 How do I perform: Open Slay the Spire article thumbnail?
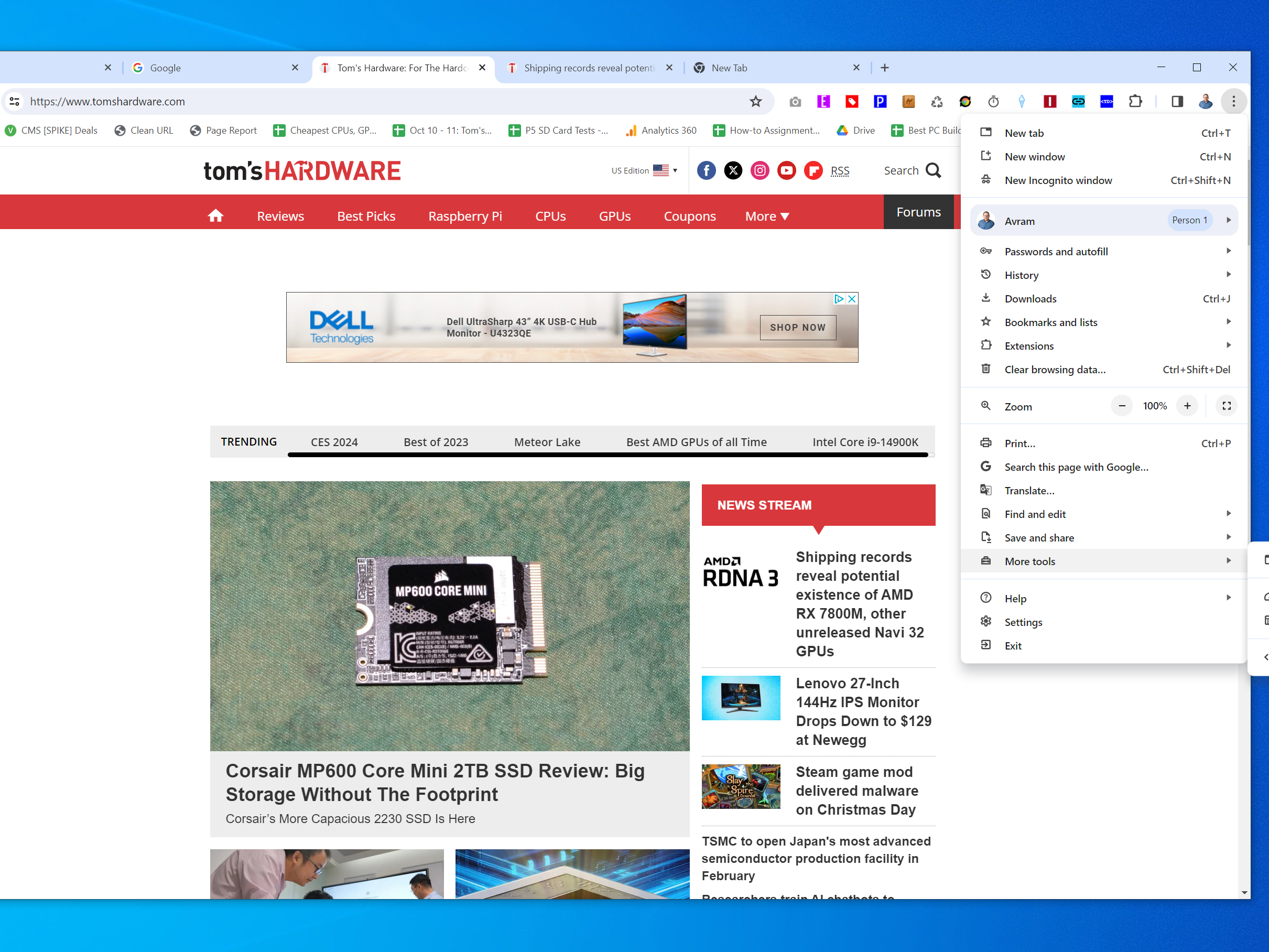coord(741,786)
